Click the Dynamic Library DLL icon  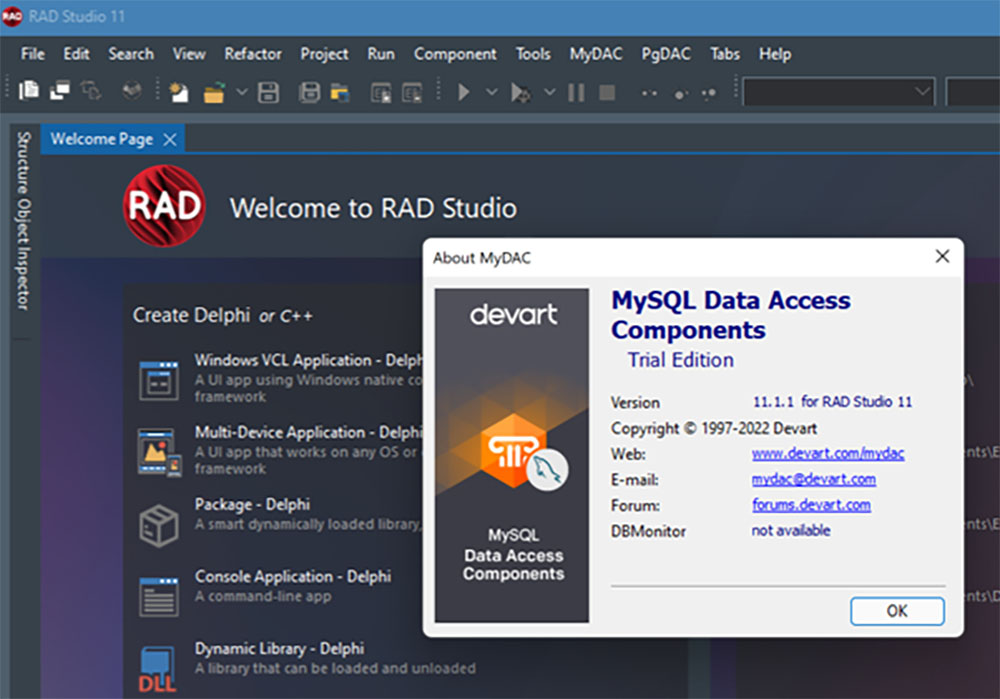158,669
